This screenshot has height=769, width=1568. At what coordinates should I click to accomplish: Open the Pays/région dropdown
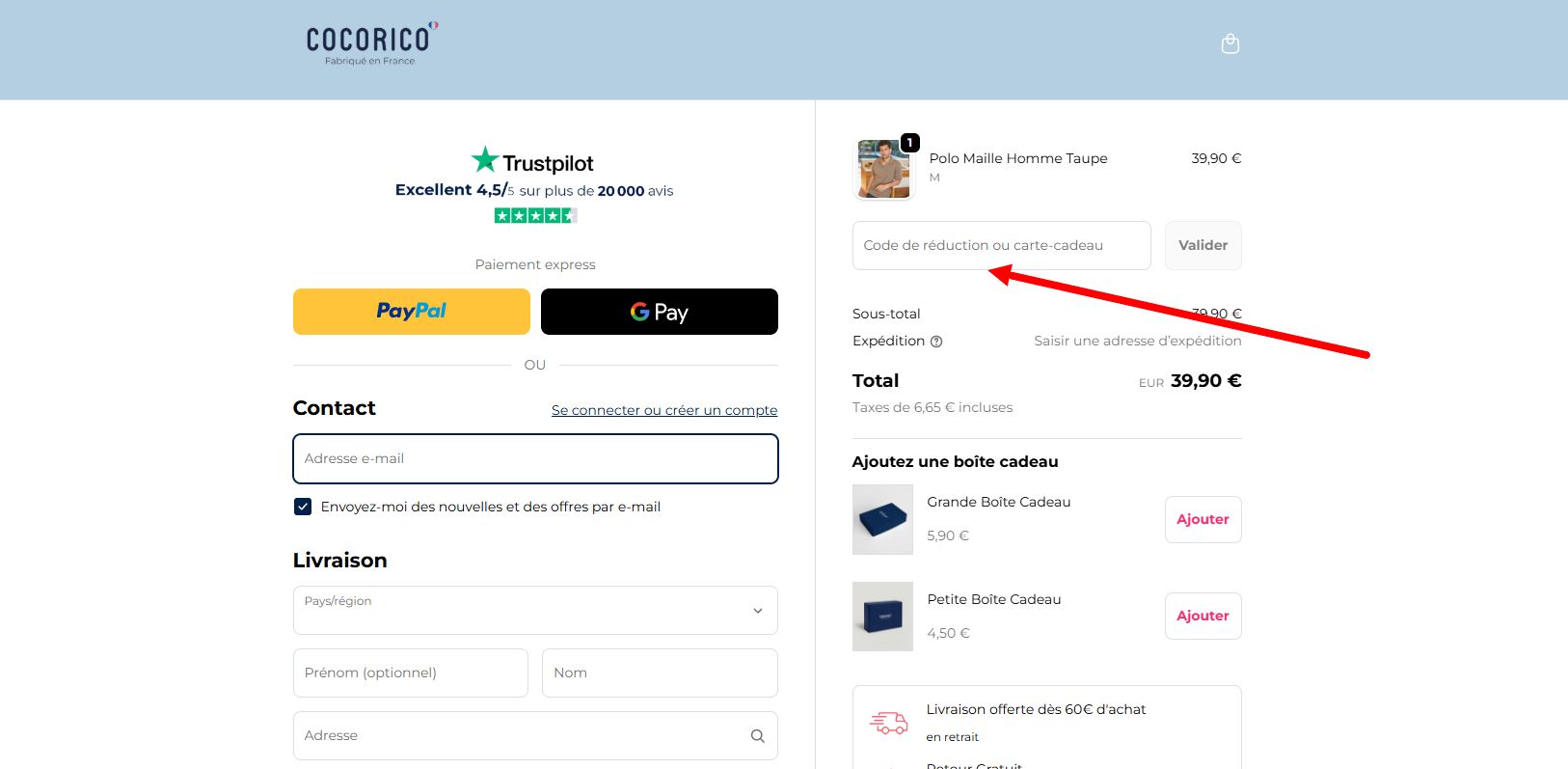tap(535, 611)
